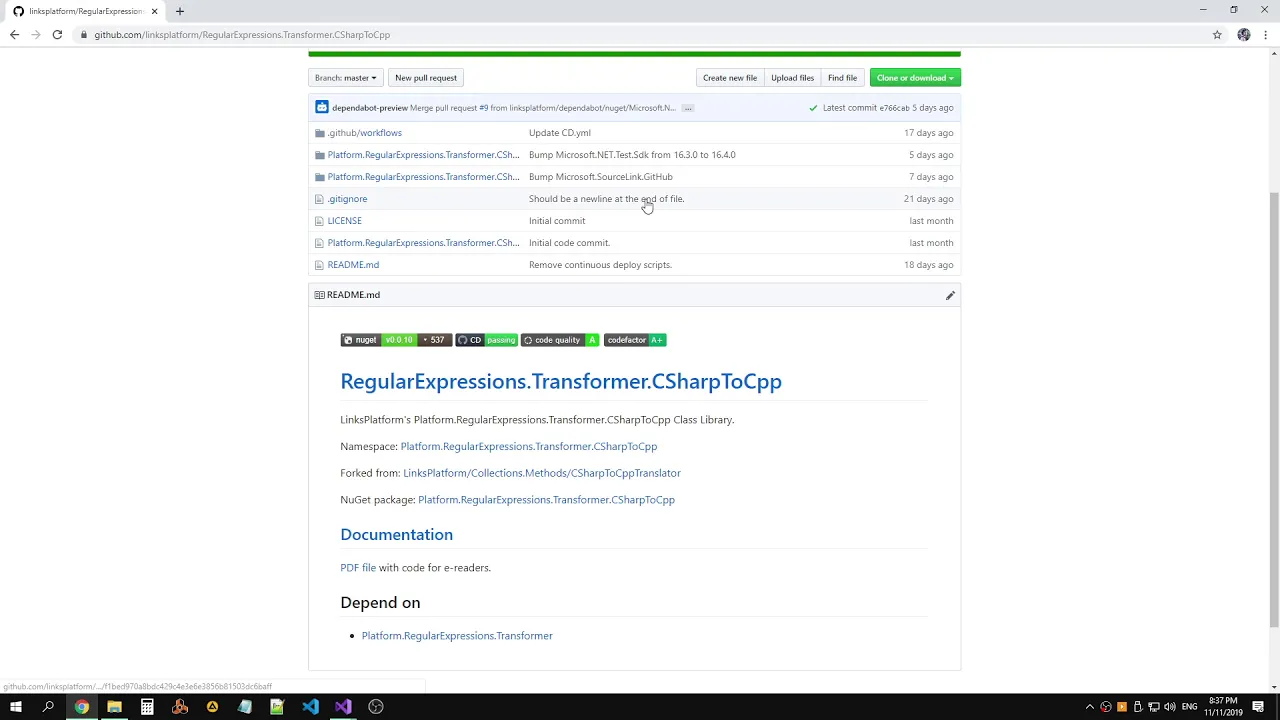Click the latest commit hash e766cab
The image size is (1280, 720).
[894, 108]
